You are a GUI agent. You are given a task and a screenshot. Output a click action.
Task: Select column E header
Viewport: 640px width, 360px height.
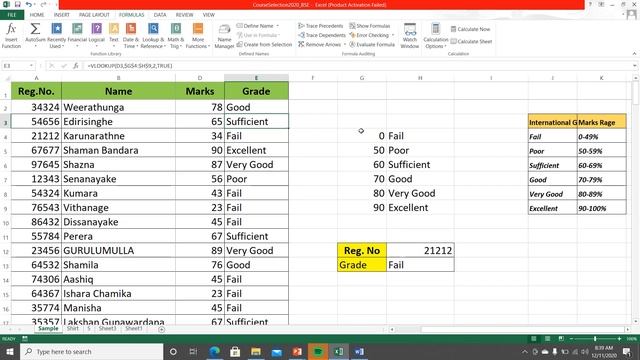[x=256, y=78]
